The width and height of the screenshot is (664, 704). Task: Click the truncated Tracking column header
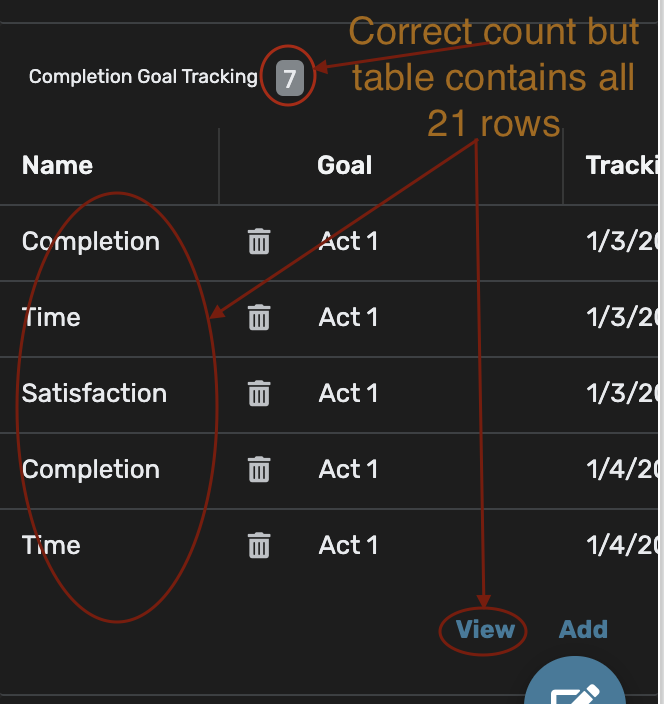pos(622,165)
